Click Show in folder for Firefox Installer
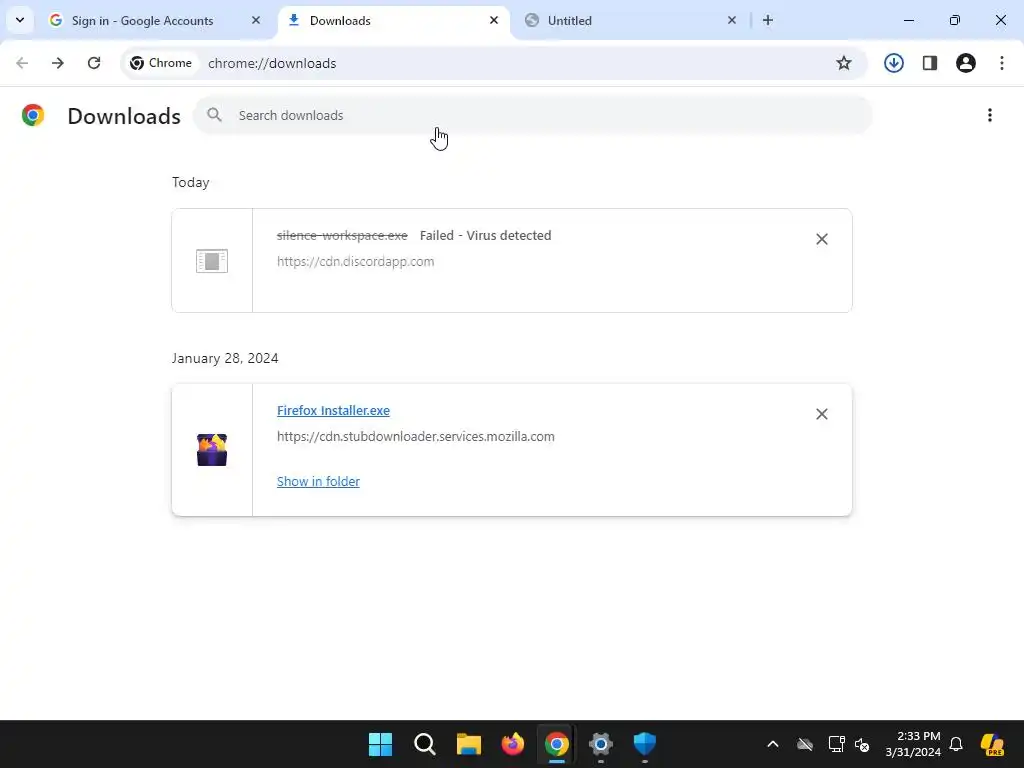1024x768 pixels. click(x=318, y=481)
